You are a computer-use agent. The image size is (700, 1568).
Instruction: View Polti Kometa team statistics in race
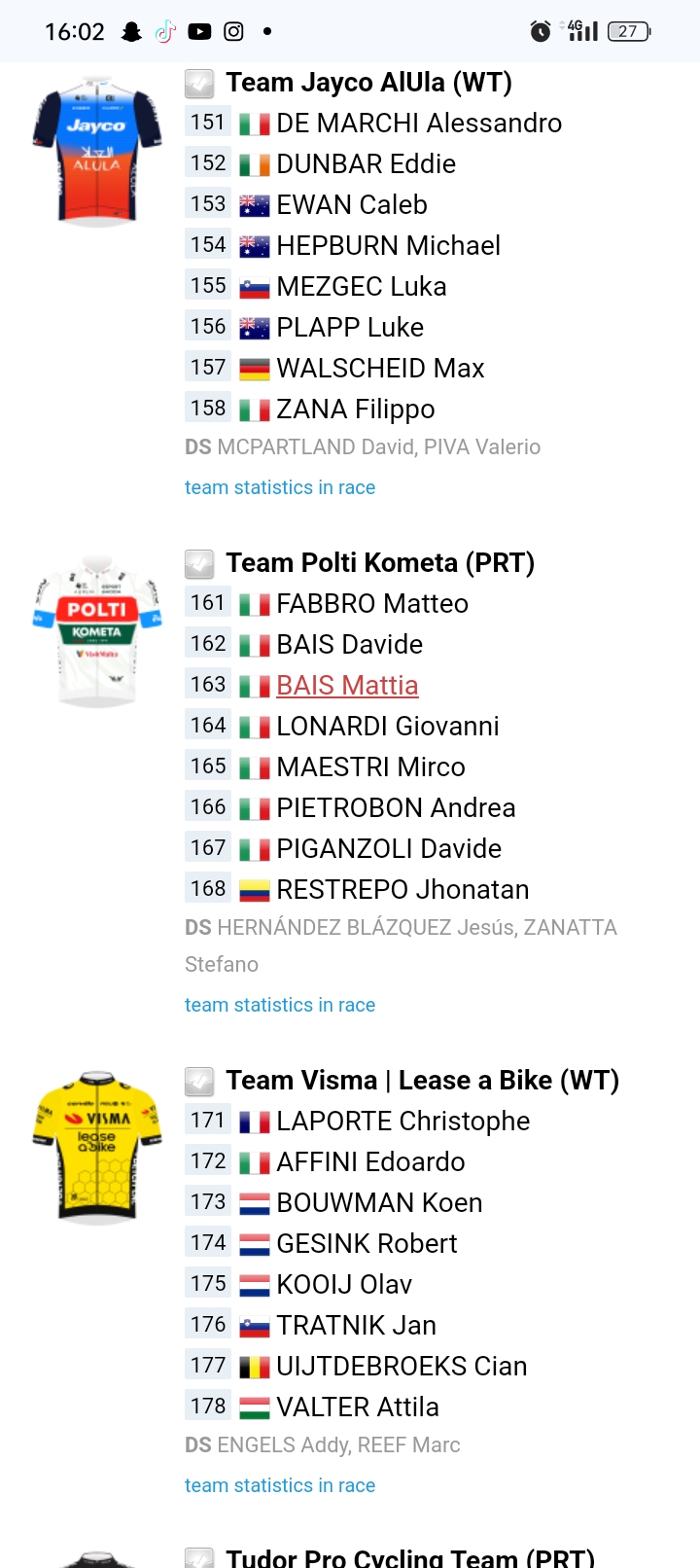pos(280,1005)
